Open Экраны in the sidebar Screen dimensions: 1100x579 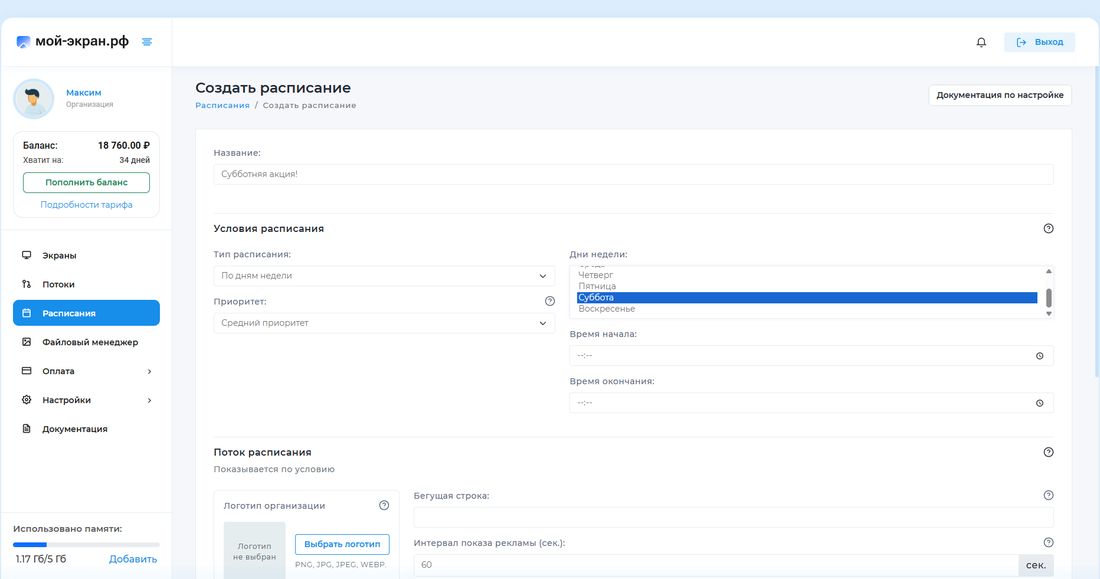[x=59, y=255]
